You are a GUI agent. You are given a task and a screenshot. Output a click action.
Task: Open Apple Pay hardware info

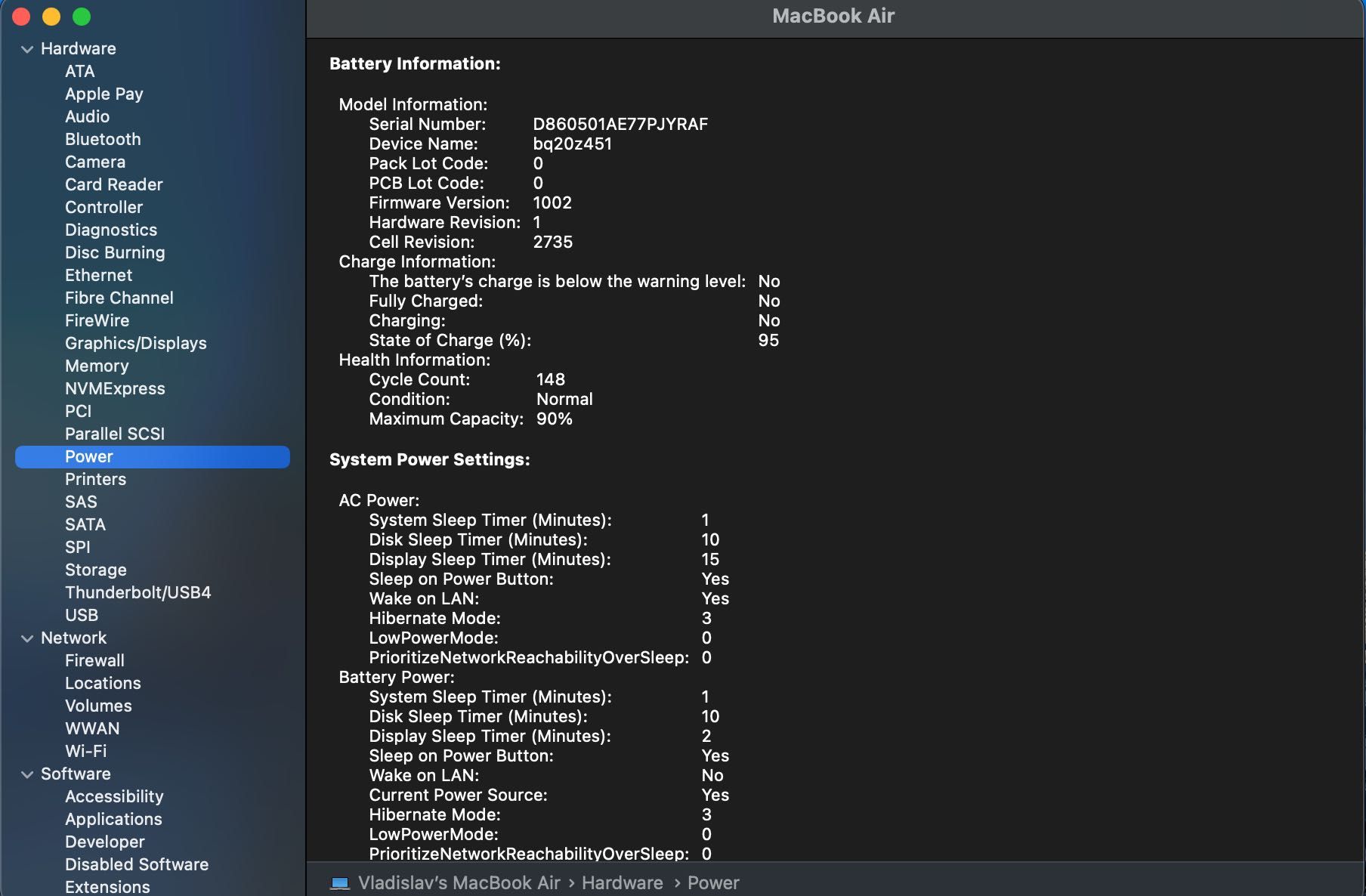click(104, 94)
